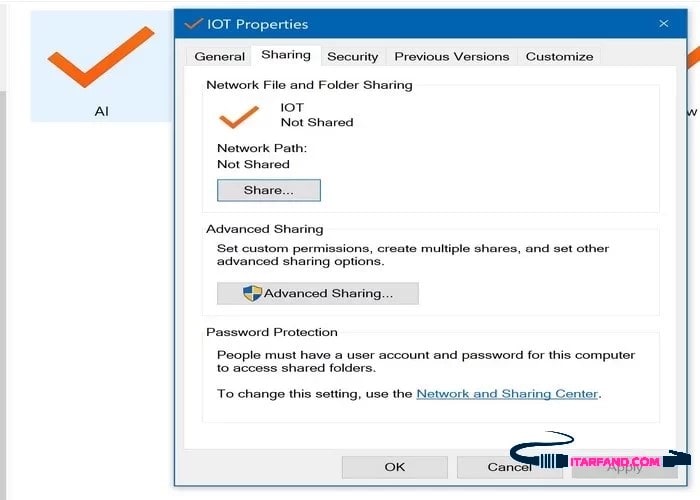Image resolution: width=700 pixels, height=500 pixels.
Task: Follow the Network and Sharing Center link
Action: pos(507,394)
